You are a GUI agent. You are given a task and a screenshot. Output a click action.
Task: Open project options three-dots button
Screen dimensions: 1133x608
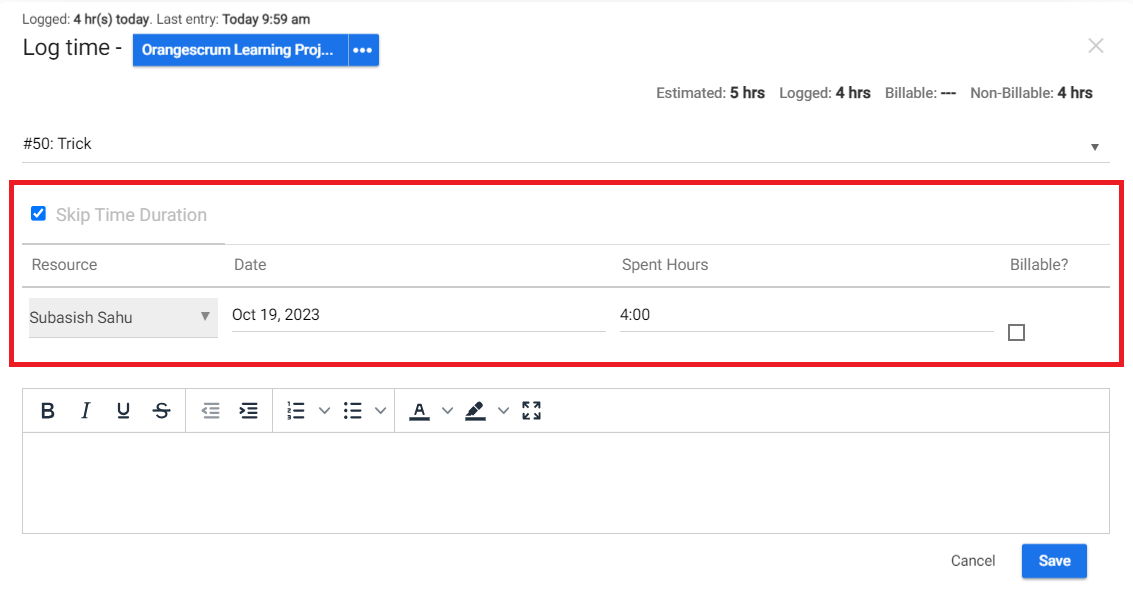point(363,50)
